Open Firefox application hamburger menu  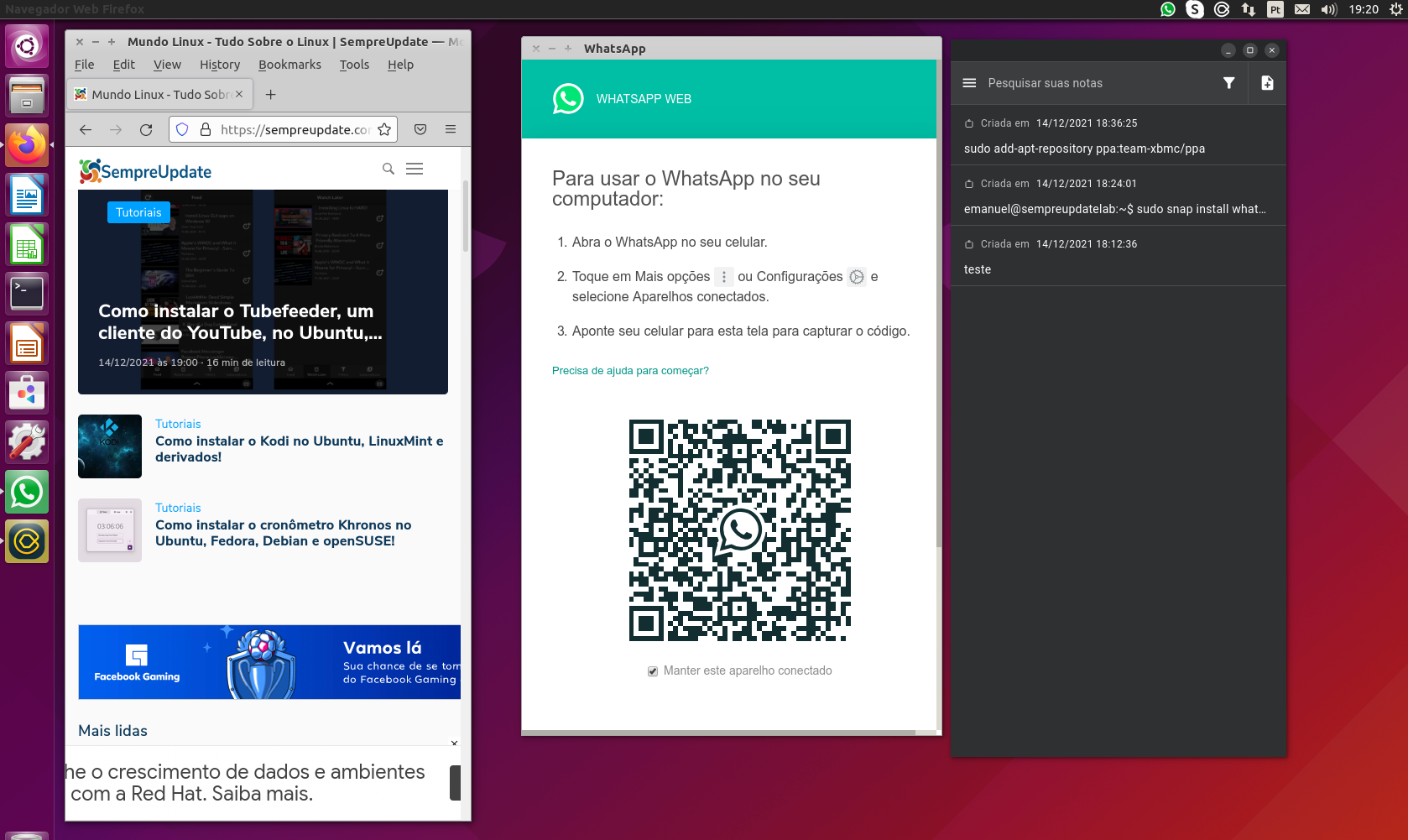point(451,129)
